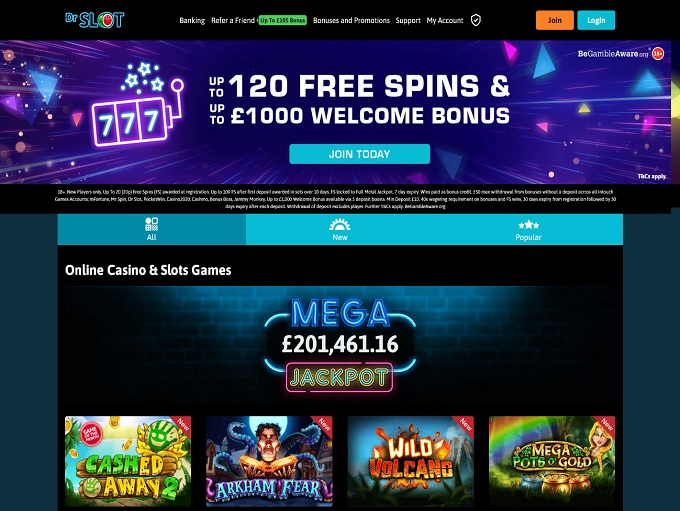Click the Refer a Friend link
The width and height of the screenshot is (680, 511).
[233, 20]
